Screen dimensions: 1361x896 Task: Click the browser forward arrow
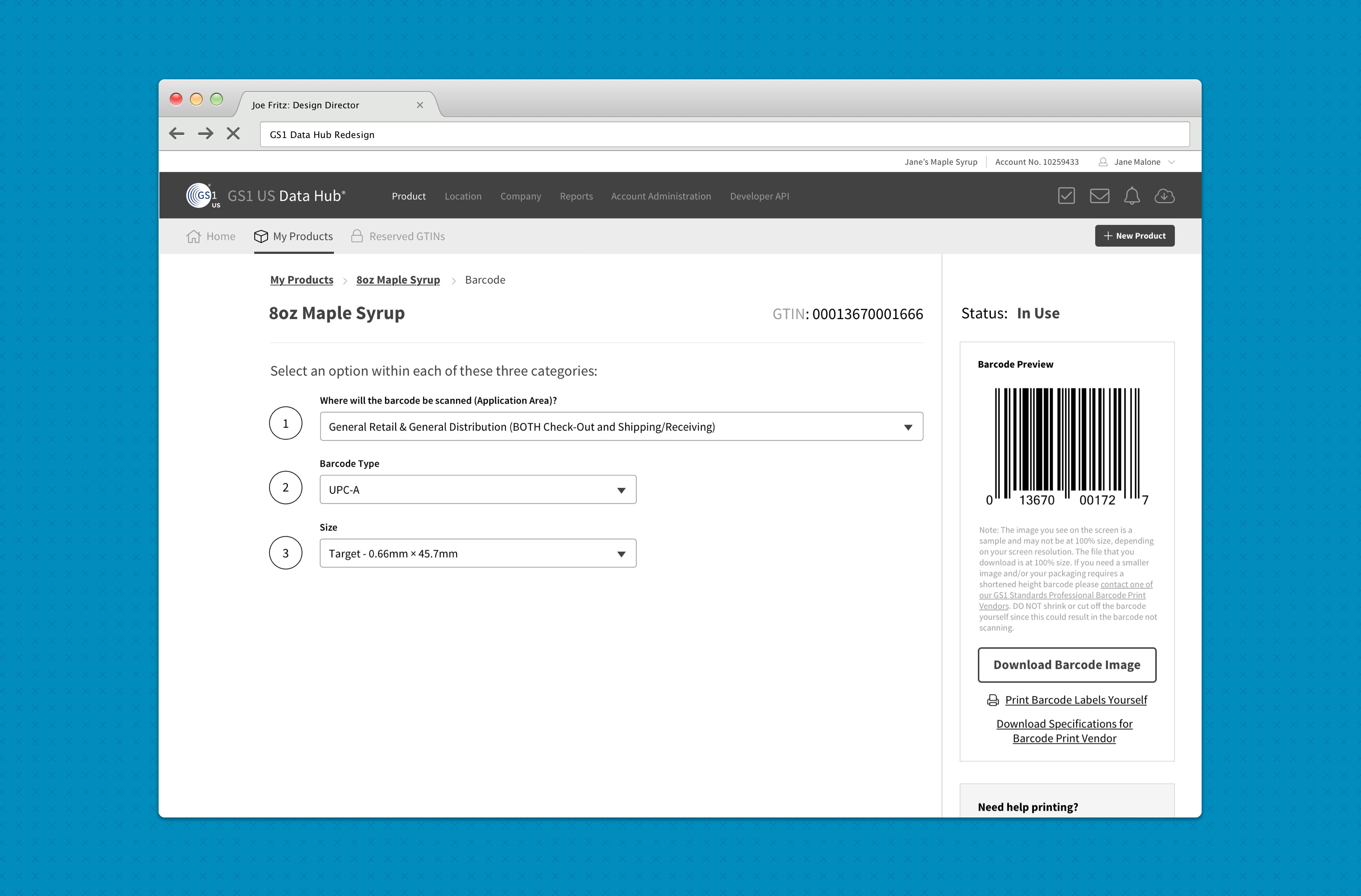[205, 134]
